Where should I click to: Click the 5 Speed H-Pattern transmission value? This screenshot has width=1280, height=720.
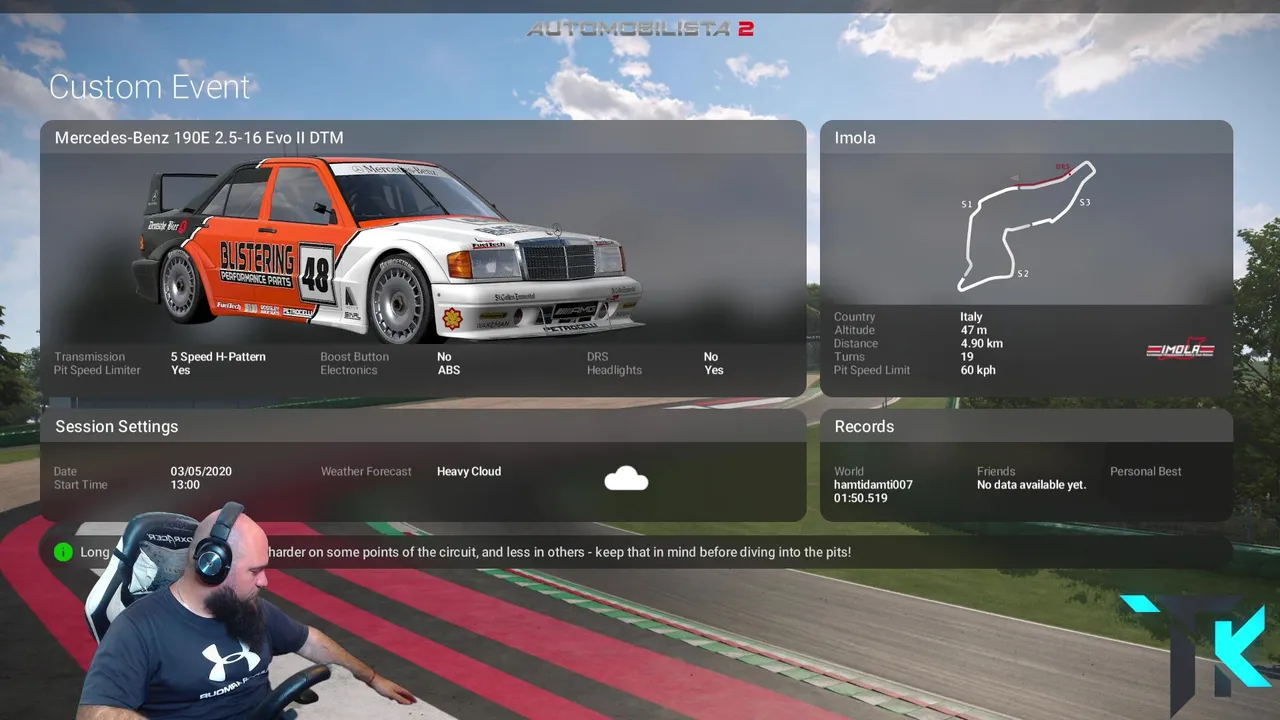218,357
